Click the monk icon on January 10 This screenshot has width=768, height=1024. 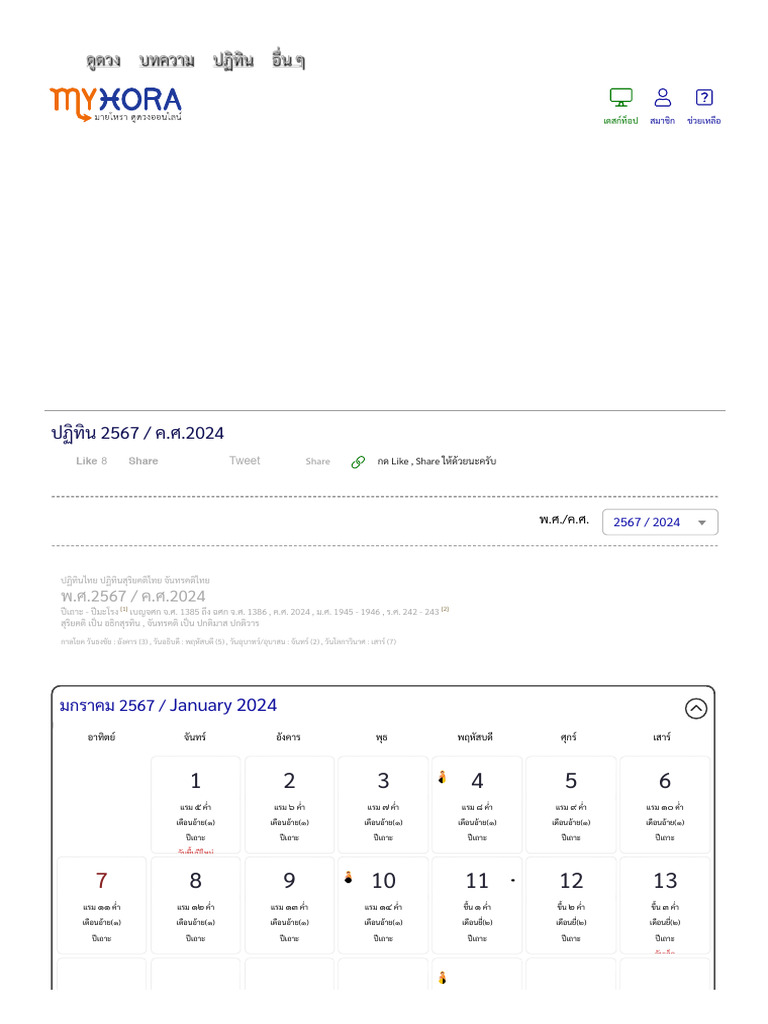point(348,877)
